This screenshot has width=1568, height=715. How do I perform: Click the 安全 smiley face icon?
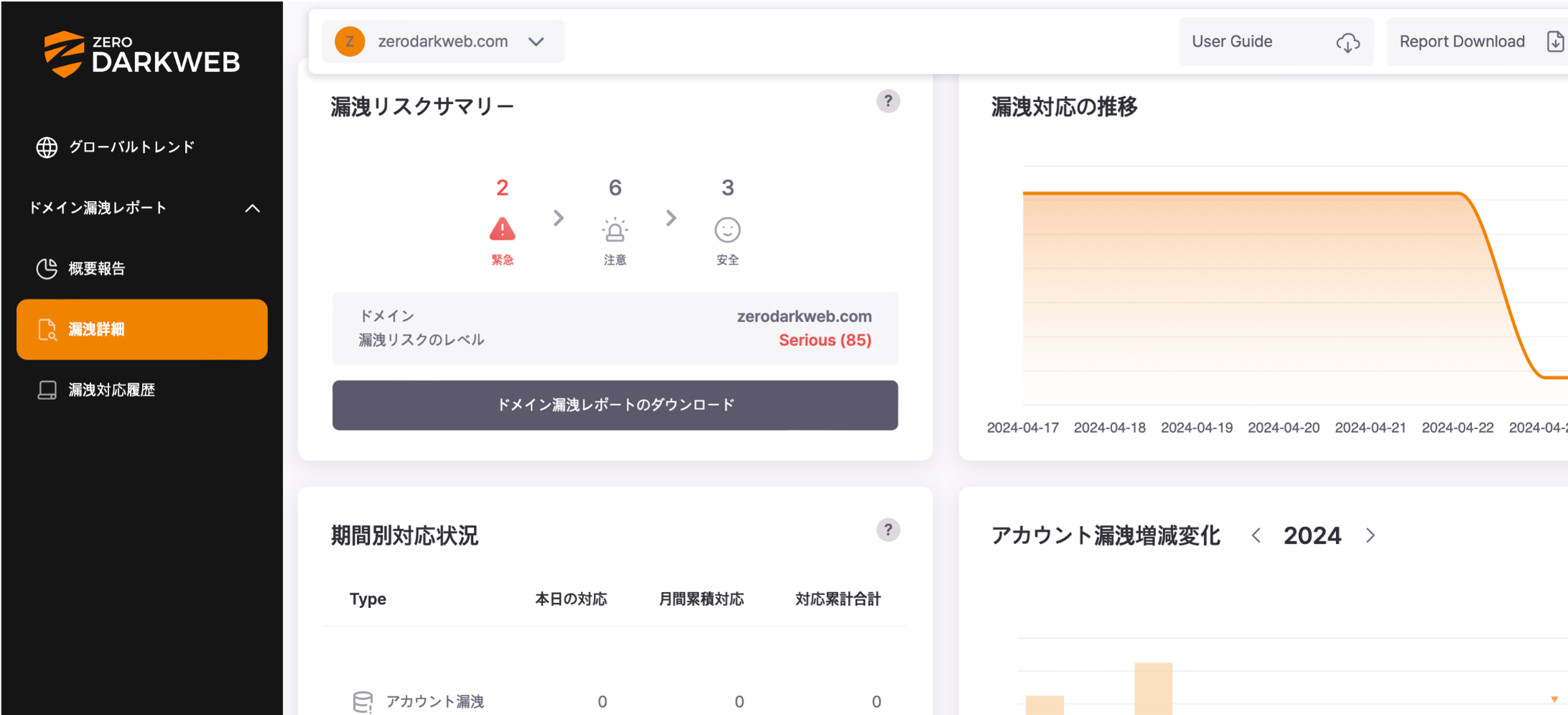[727, 230]
